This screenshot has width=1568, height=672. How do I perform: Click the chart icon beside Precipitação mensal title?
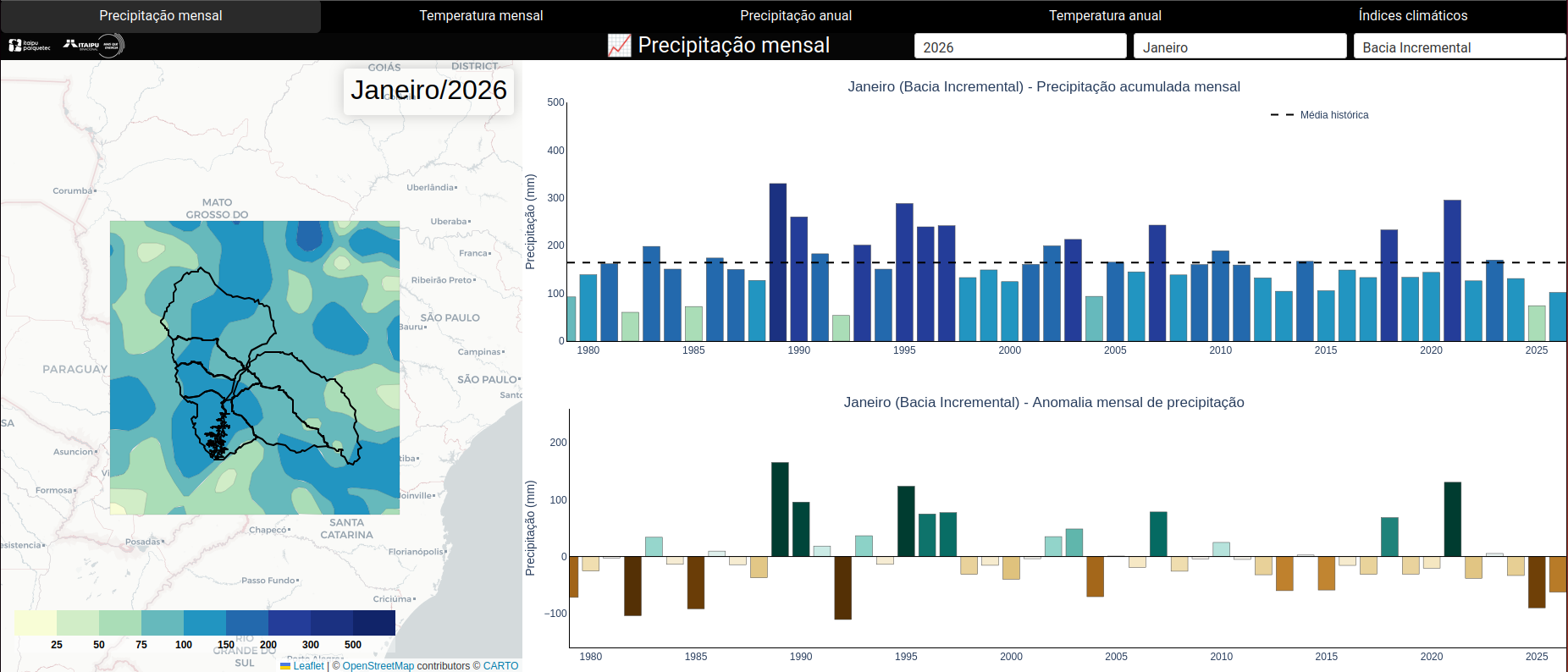619,46
